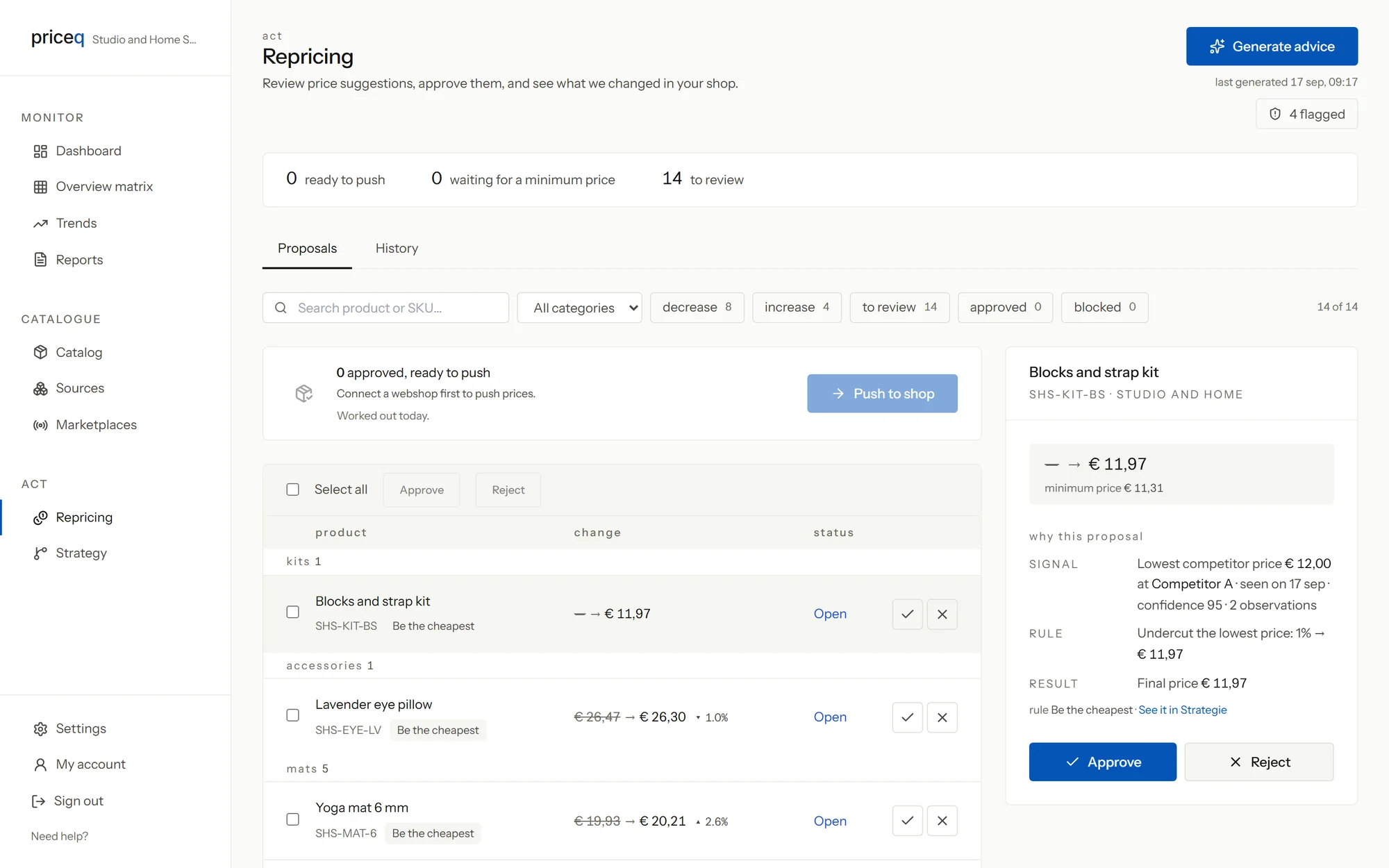This screenshot has height=868, width=1389.
Task: Click the Sign out arrow icon
Action: [39, 801]
